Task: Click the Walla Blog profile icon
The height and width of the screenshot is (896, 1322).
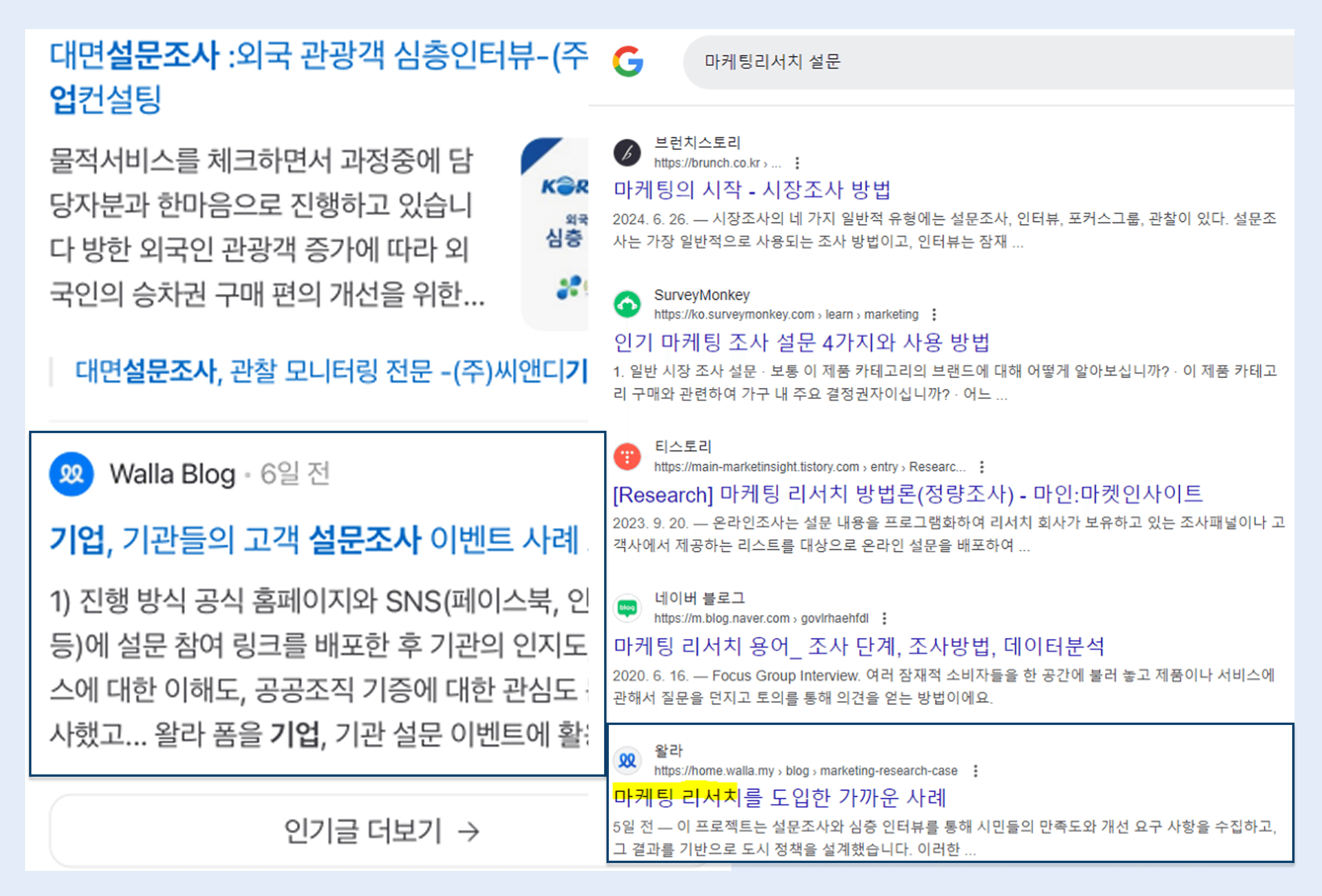Action: pos(71,474)
